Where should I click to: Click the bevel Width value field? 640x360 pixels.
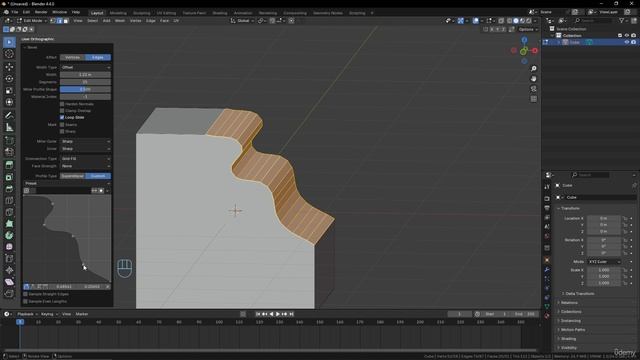[x=85, y=75]
